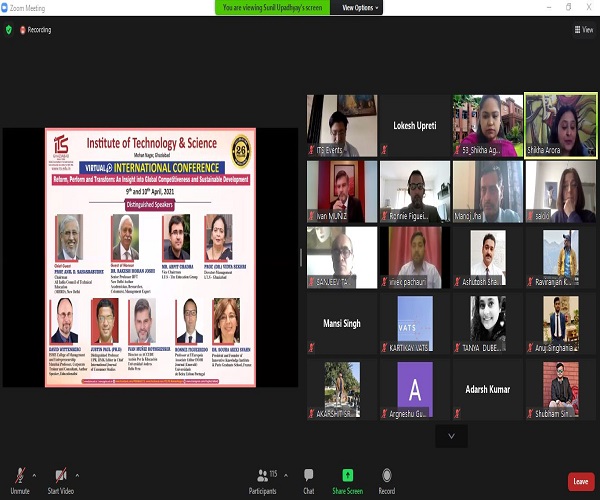Viewport: 600px width, 500px height.
Task: Select the Adarsh Kumar participant tile
Action: pos(488,389)
